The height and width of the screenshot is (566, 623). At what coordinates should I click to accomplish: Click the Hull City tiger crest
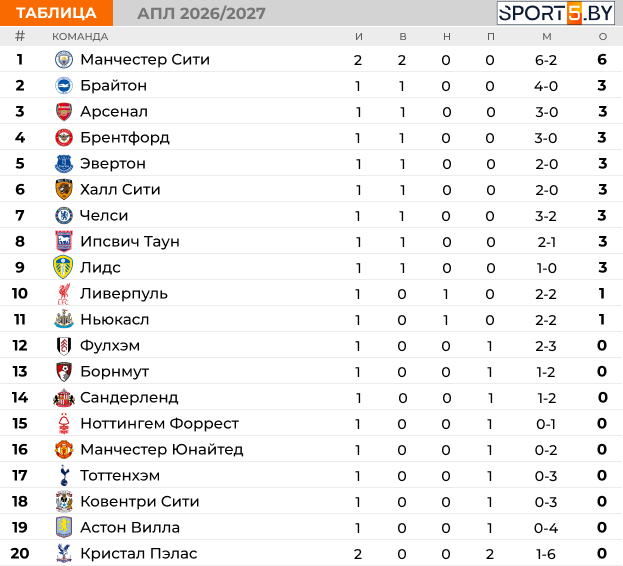tap(64, 189)
